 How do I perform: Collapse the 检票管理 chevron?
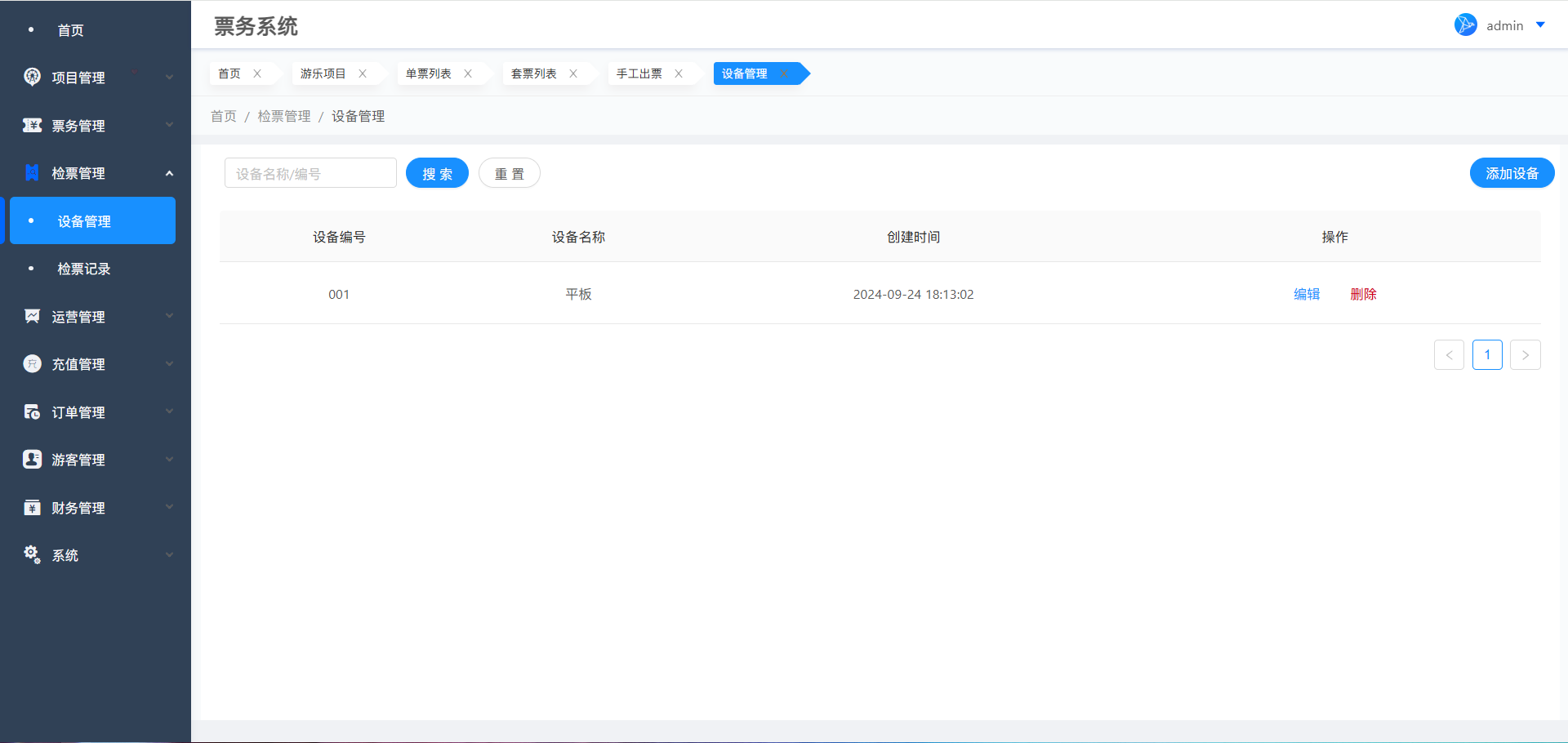[169, 173]
